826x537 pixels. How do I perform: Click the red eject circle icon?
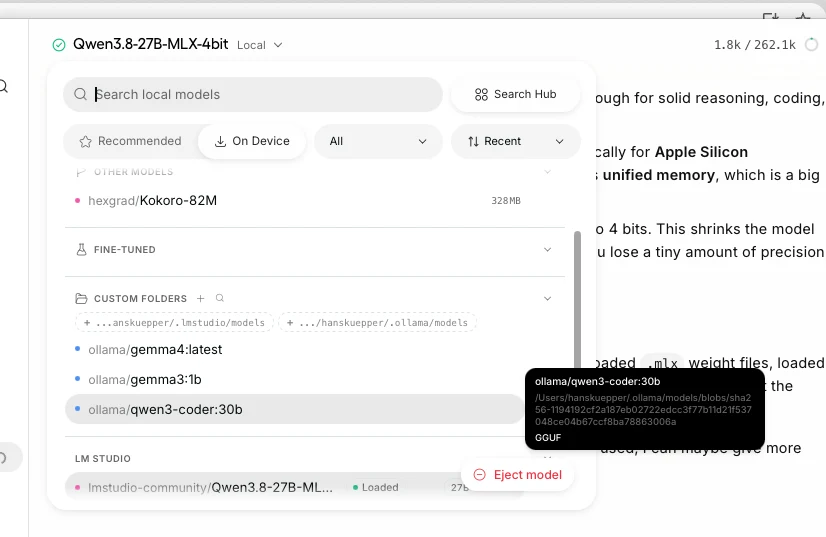click(479, 475)
